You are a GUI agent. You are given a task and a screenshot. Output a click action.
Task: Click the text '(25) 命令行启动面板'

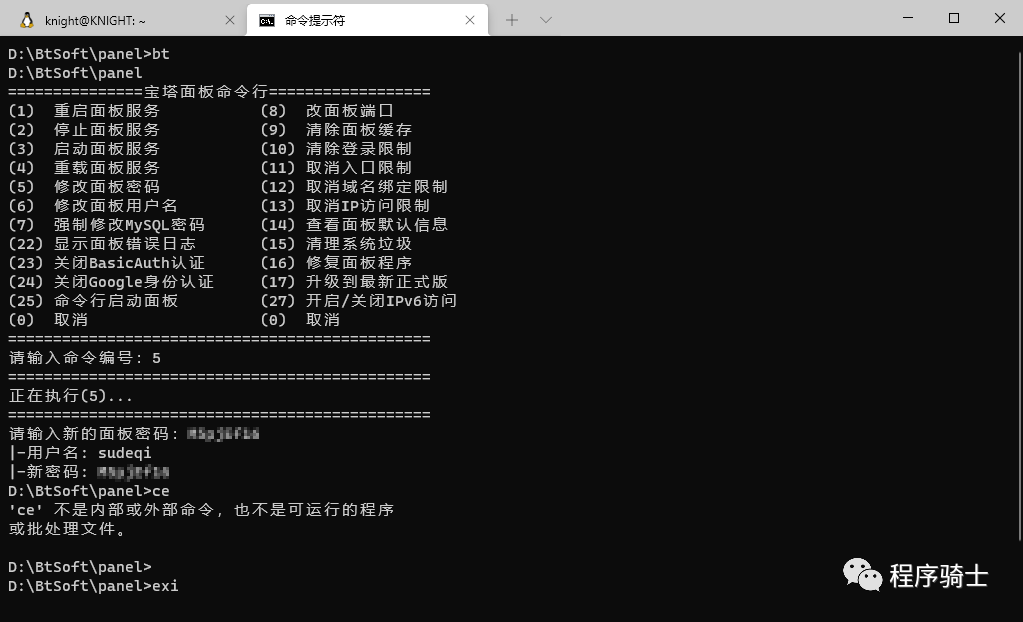tap(93, 300)
